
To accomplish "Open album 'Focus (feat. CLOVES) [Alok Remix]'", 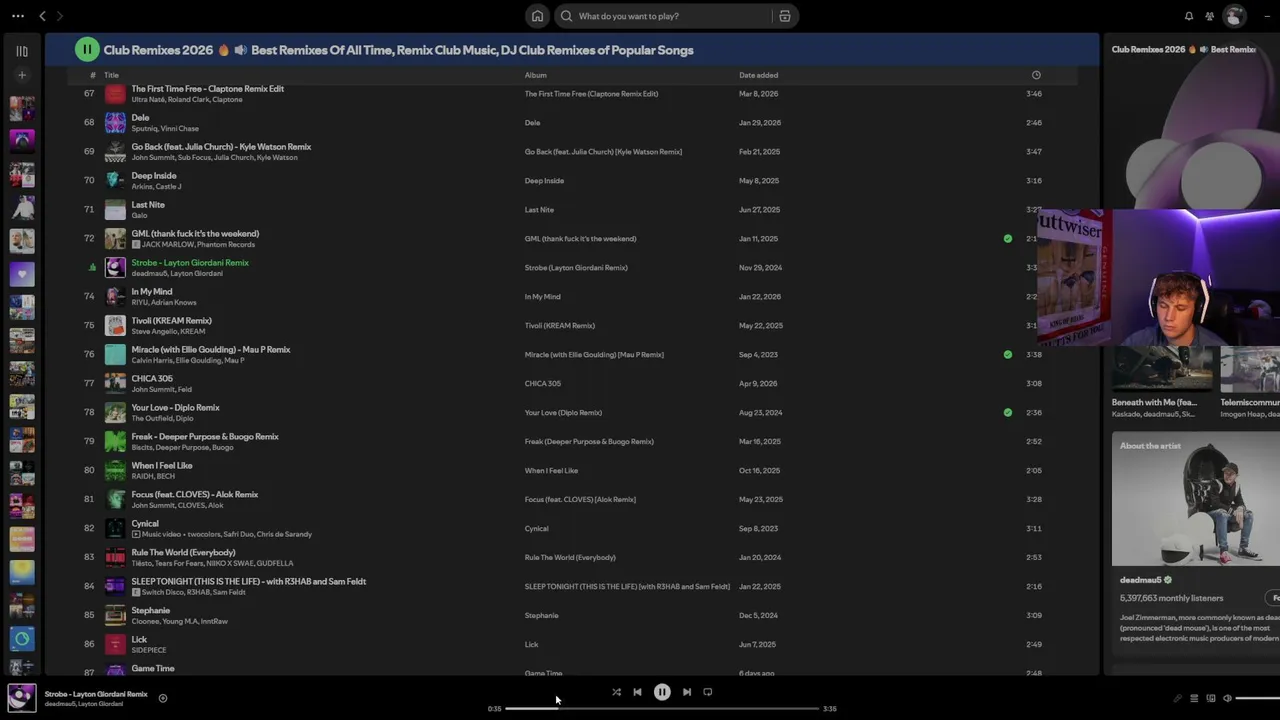I will [580, 500].
